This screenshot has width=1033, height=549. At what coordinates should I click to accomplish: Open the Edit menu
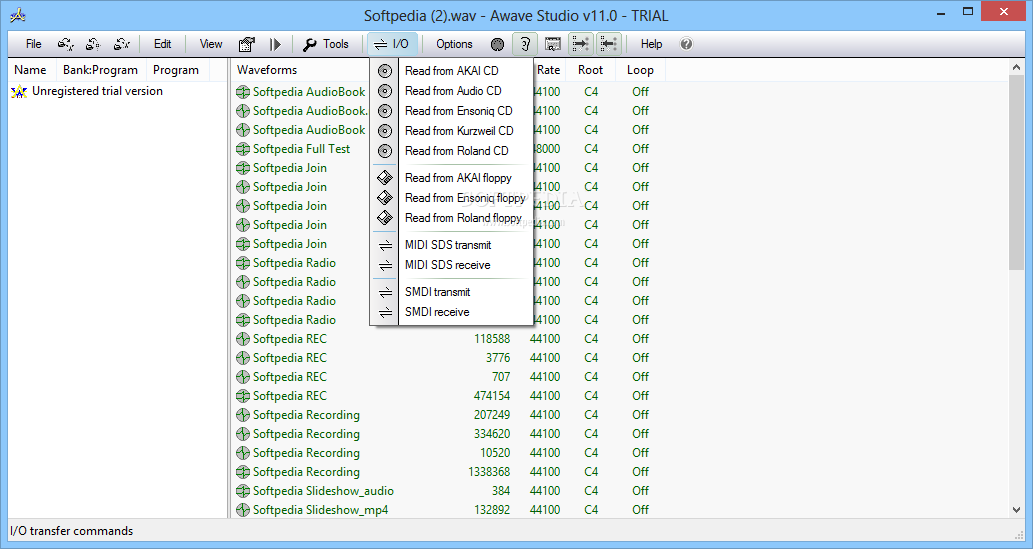pyautogui.click(x=163, y=44)
